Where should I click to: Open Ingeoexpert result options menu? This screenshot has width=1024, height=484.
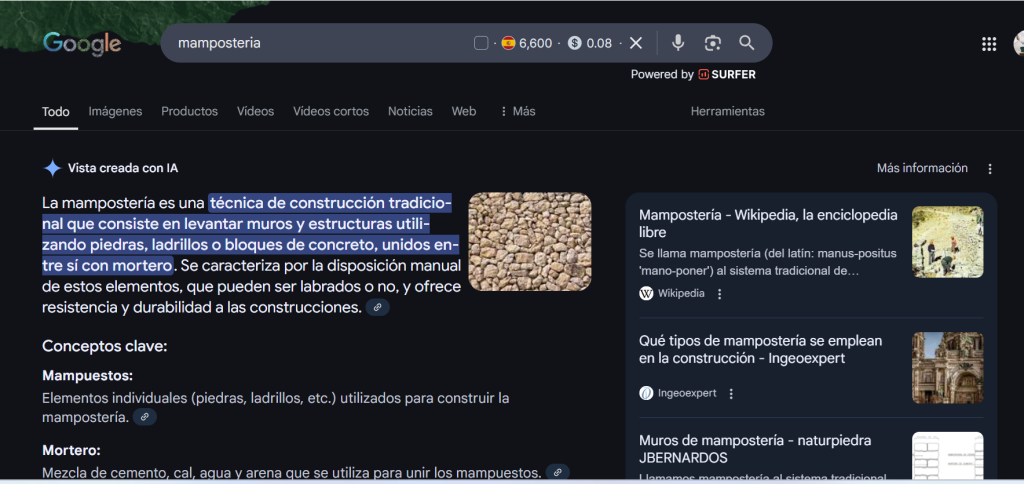click(731, 394)
